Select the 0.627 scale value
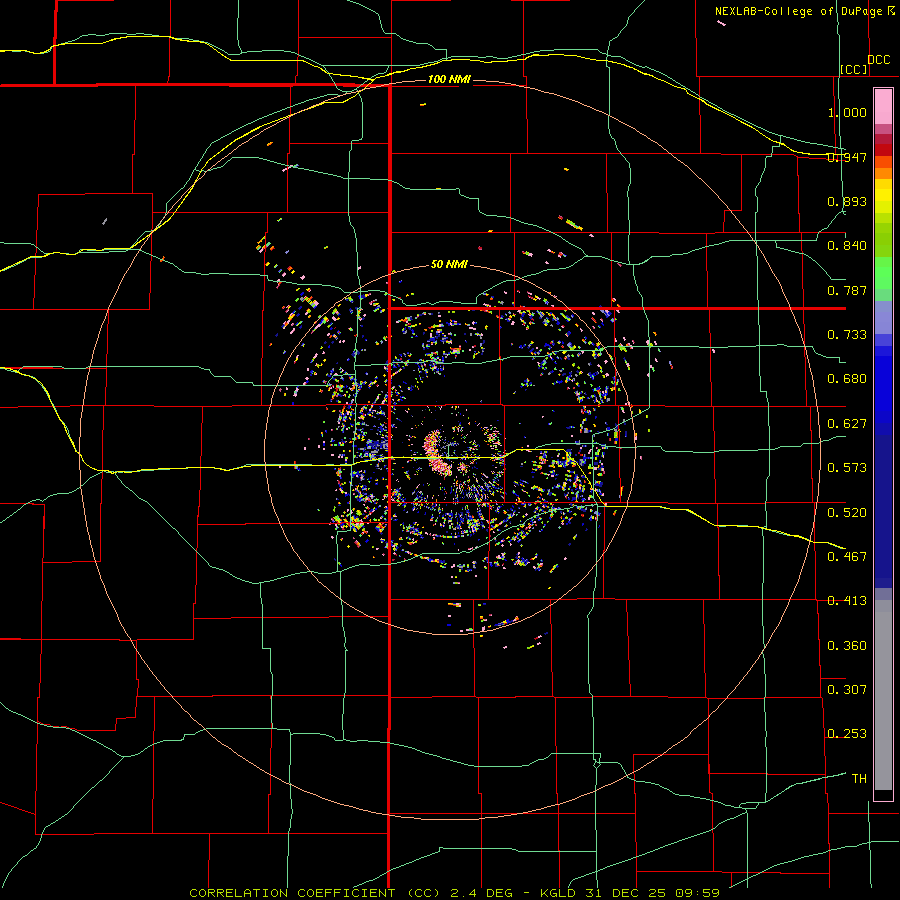Image resolution: width=900 pixels, height=900 pixels. tap(847, 424)
